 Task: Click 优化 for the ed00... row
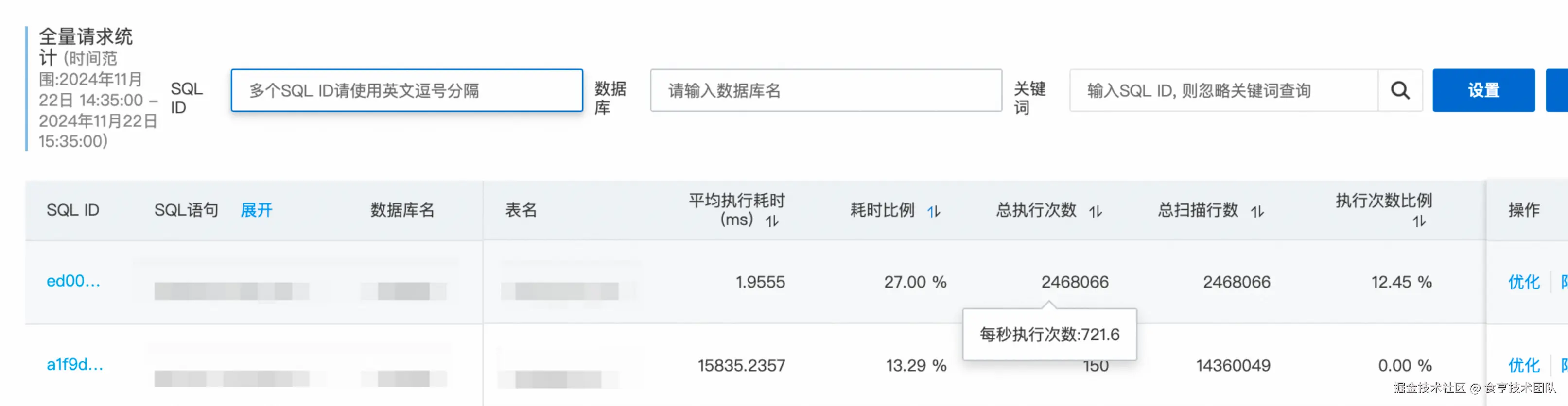[x=1523, y=282]
